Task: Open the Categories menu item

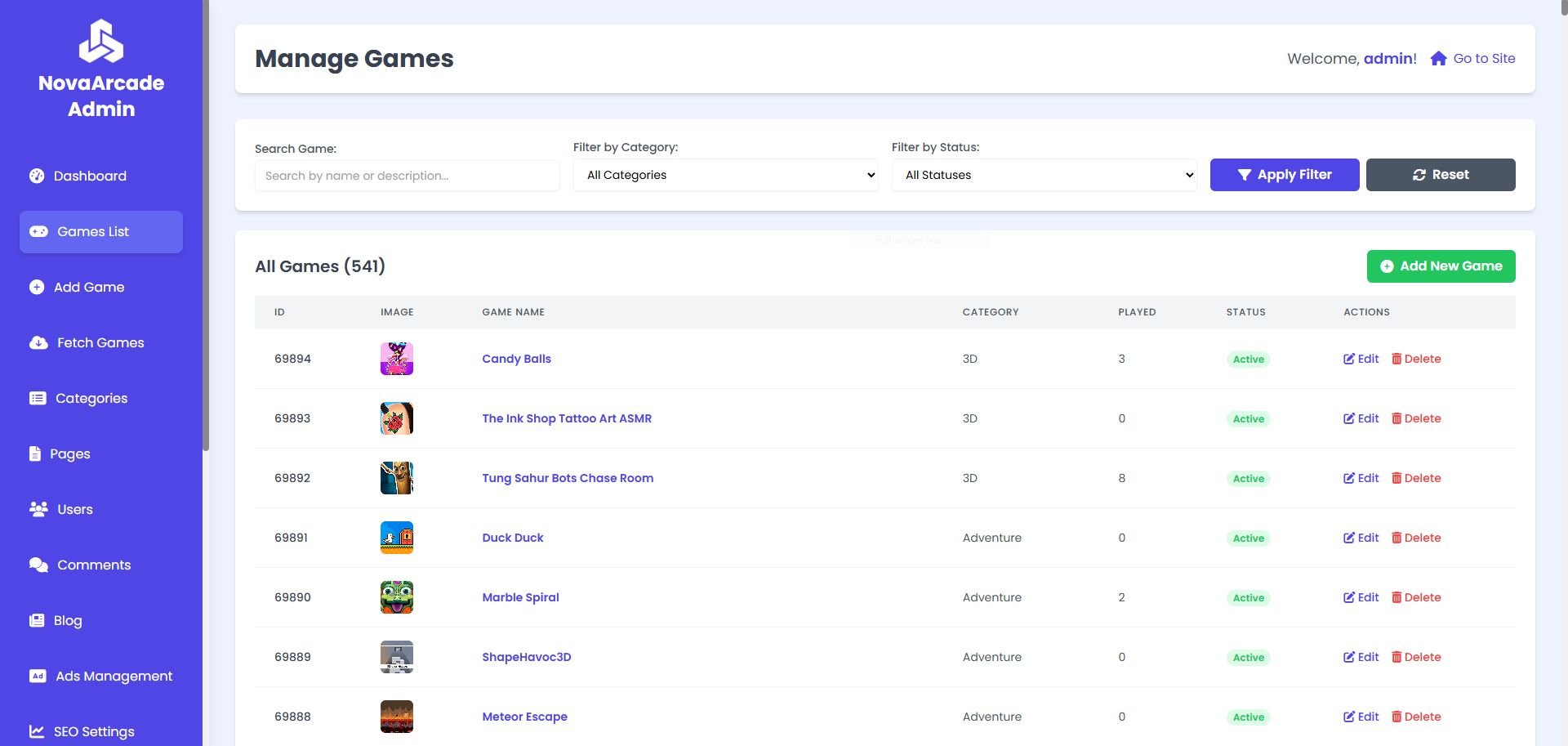Action: [91, 398]
